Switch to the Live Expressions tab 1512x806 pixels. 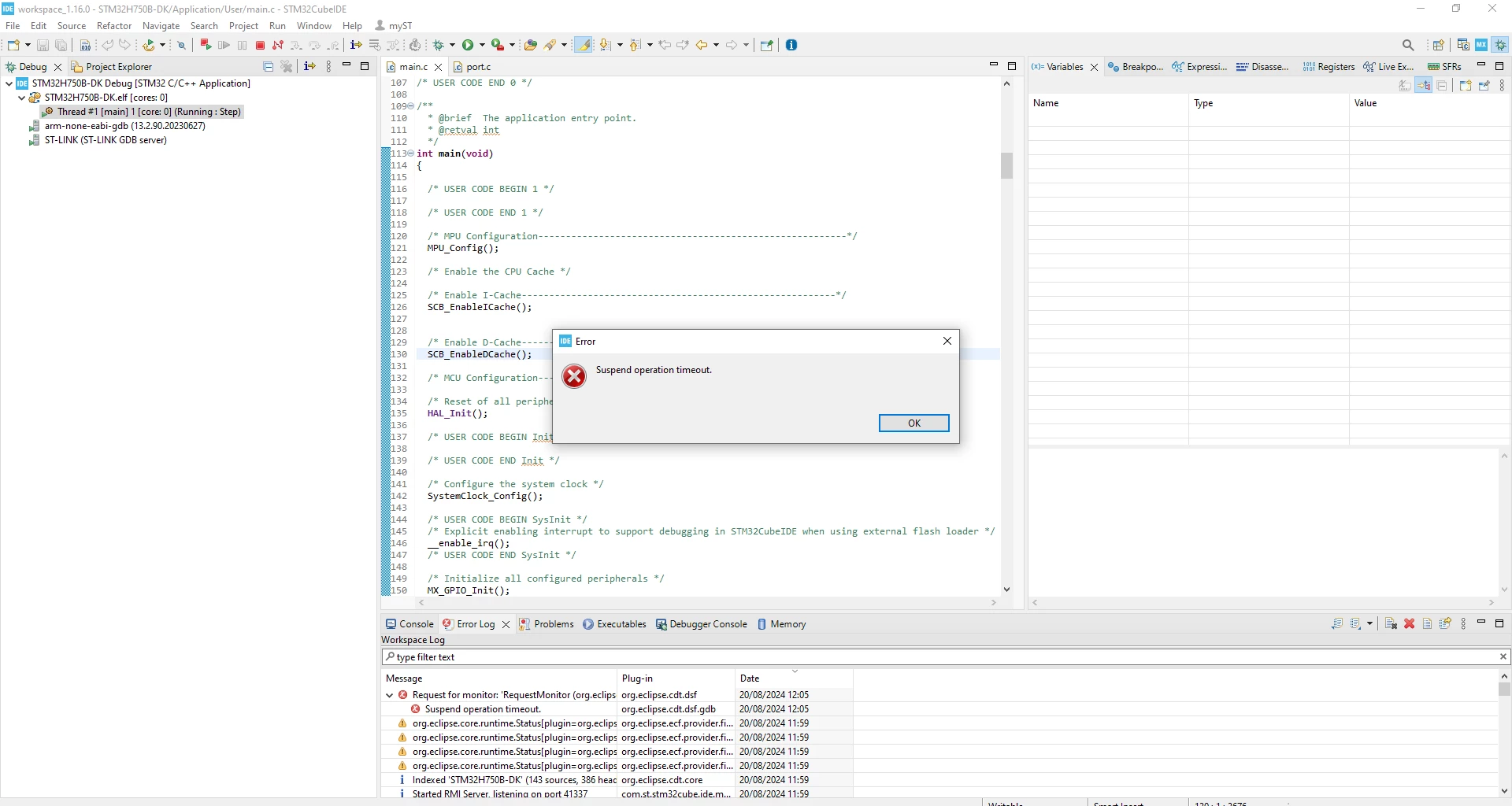point(1389,67)
